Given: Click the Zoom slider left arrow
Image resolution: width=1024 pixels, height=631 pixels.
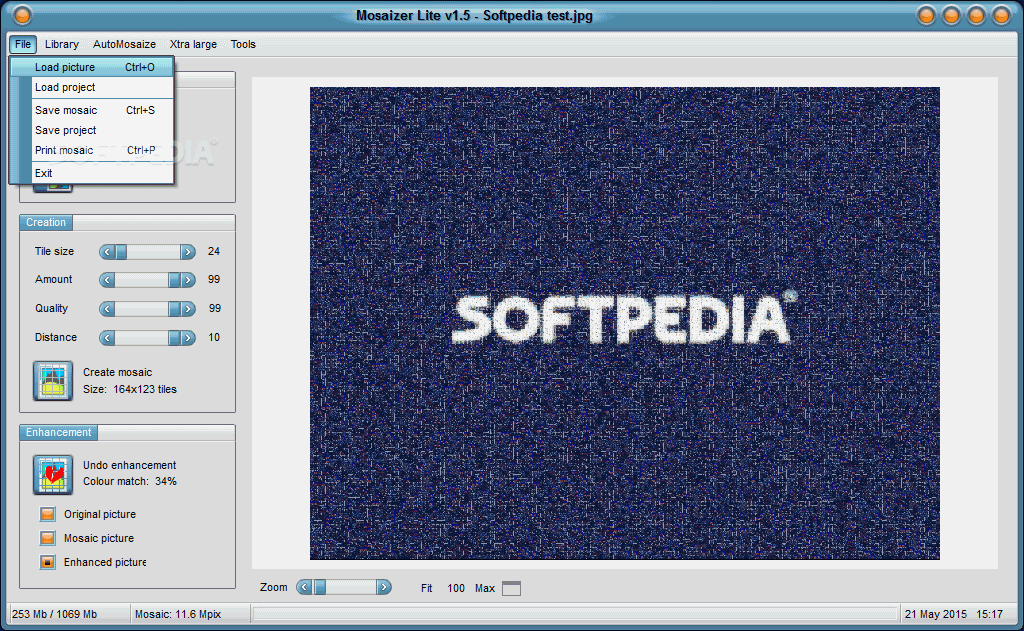Looking at the screenshot, I should click(304, 587).
